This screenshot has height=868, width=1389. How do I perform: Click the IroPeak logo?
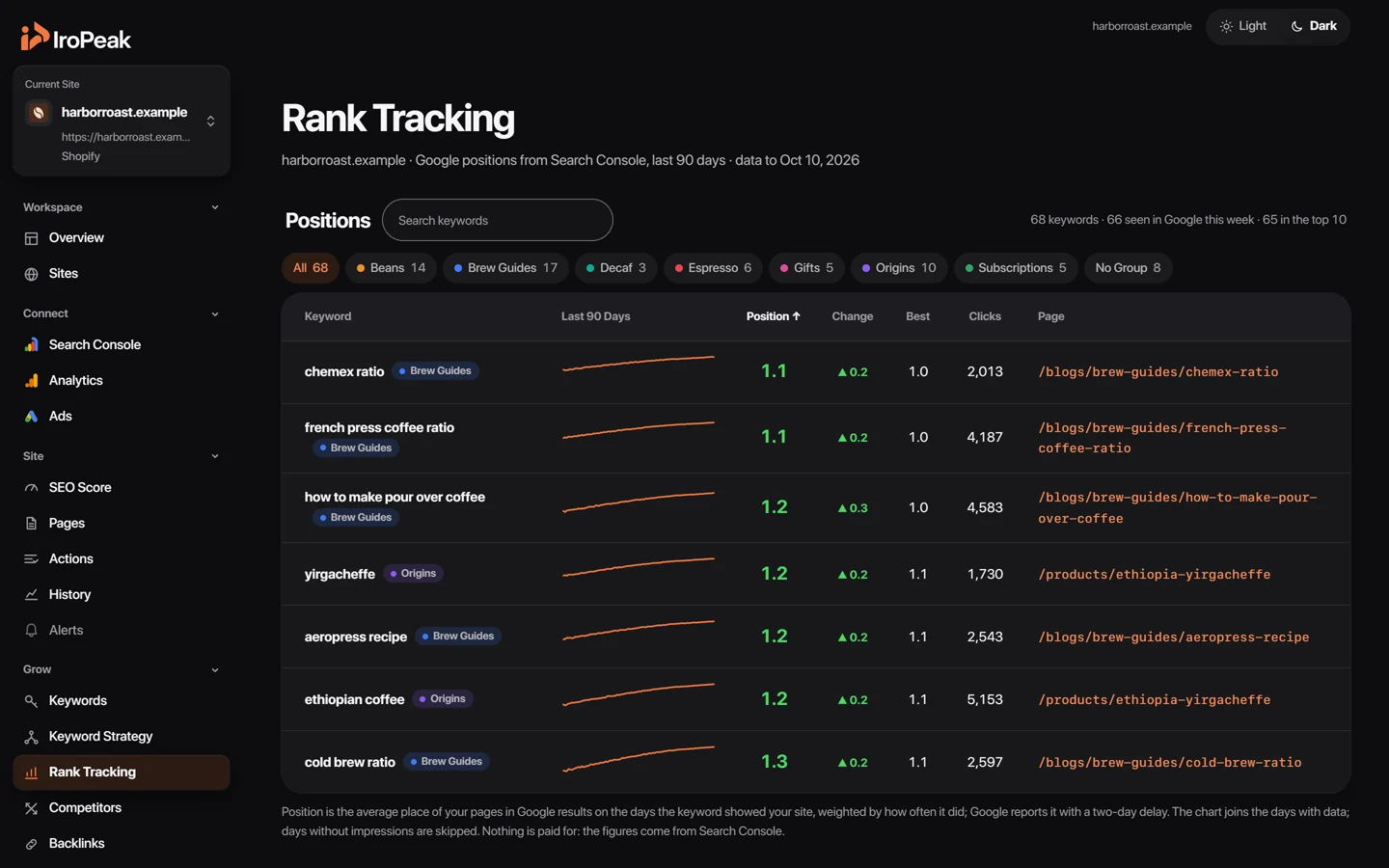coord(76,38)
